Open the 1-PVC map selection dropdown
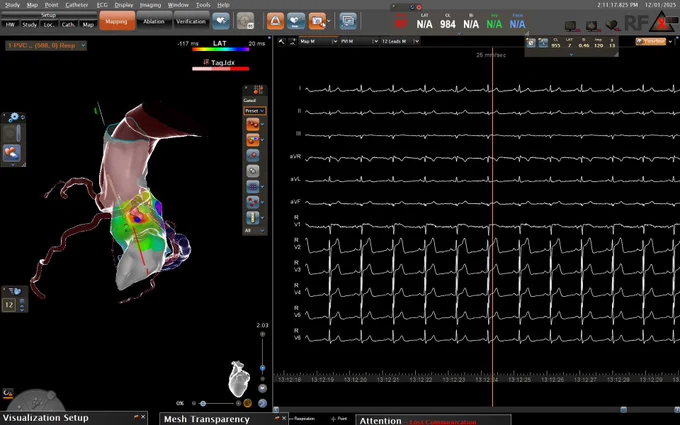The image size is (680, 425). [46, 45]
